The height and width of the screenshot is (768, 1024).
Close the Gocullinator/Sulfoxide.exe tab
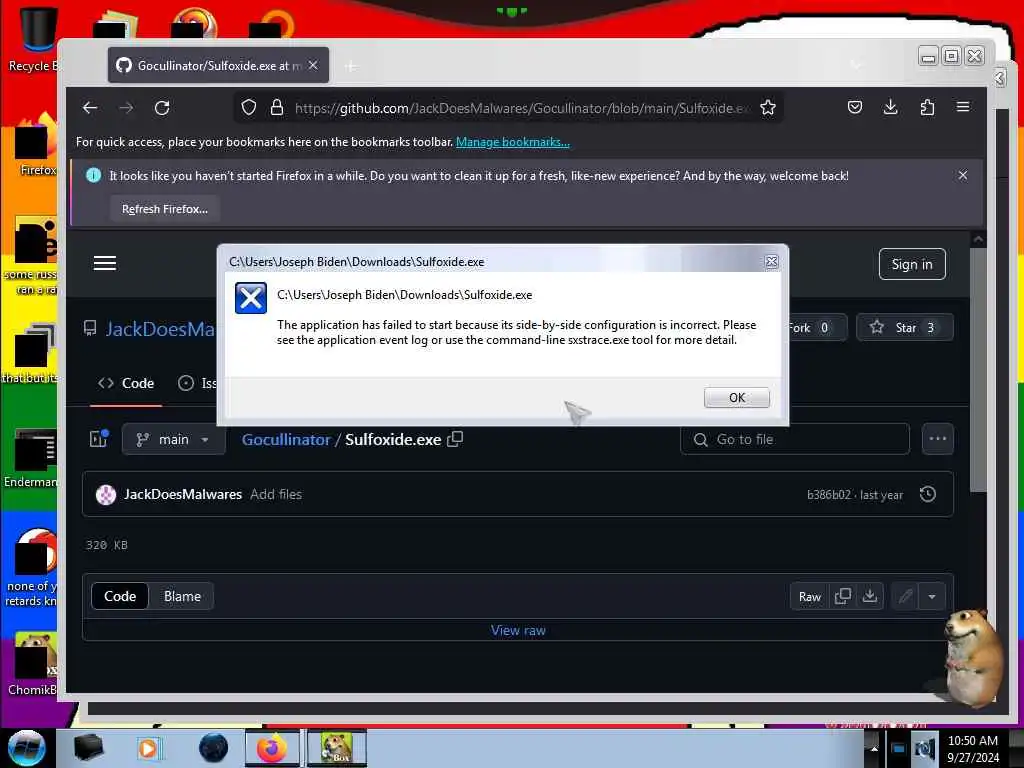pyautogui.click(x=313, y=65)
